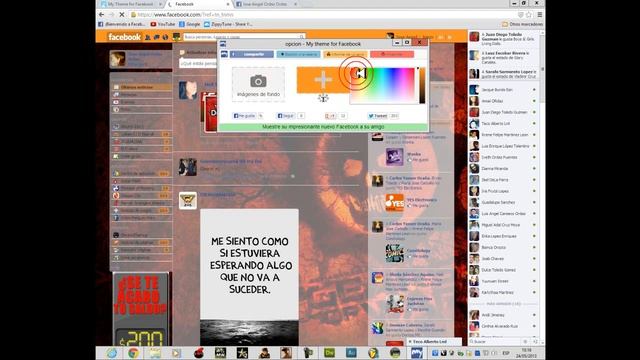Viewport: 640px width, 360px height.
Task: Pick a color in the rainbow spectrum
Action: point(382,85)
